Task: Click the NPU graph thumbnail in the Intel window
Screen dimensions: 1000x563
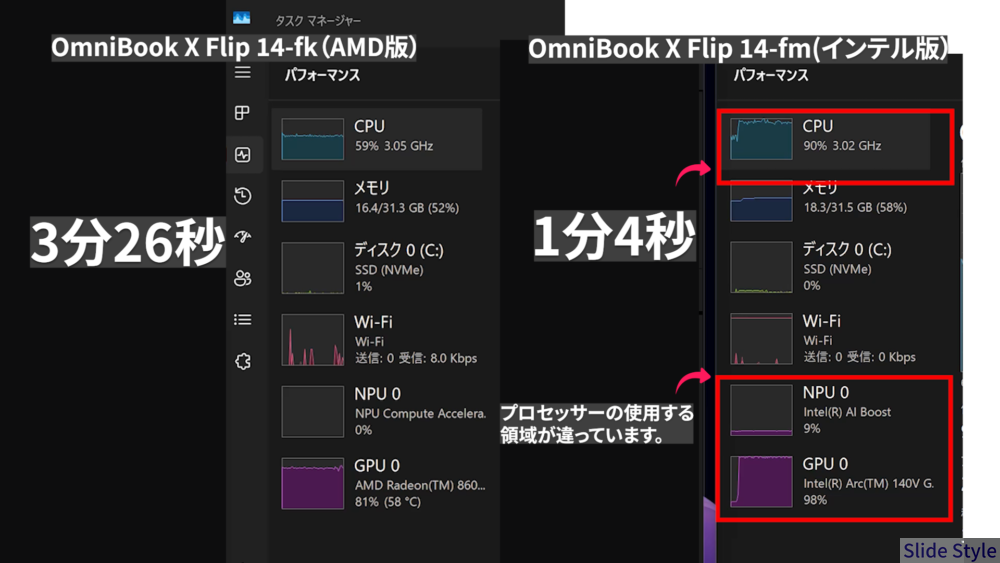Action: click(761, 410)
